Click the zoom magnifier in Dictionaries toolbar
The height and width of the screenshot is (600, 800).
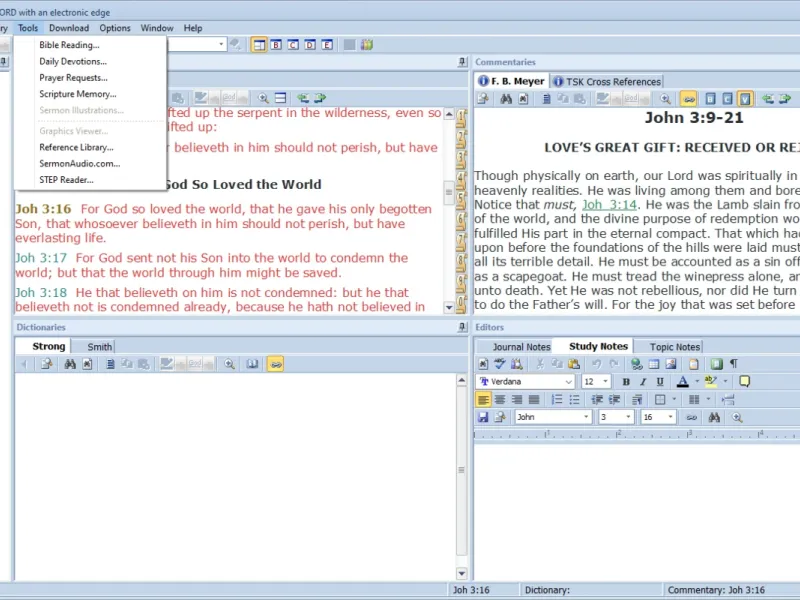click(x=229, y=364)
